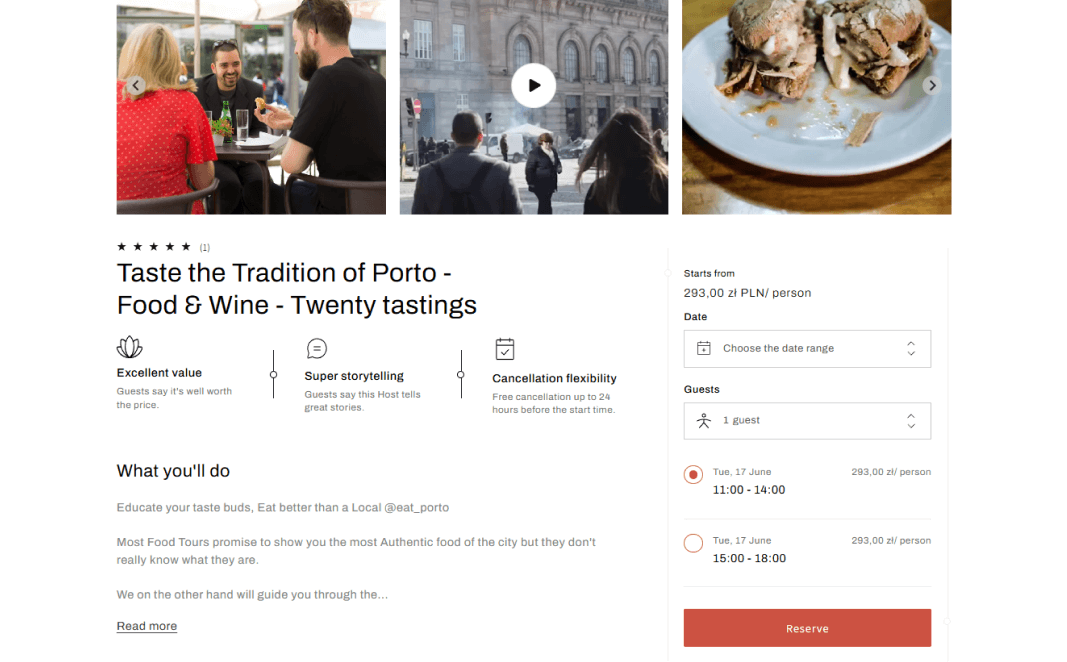Screen dimensions: 1067x662
Task: Open the review count (1) link
Action: point(205,248)
